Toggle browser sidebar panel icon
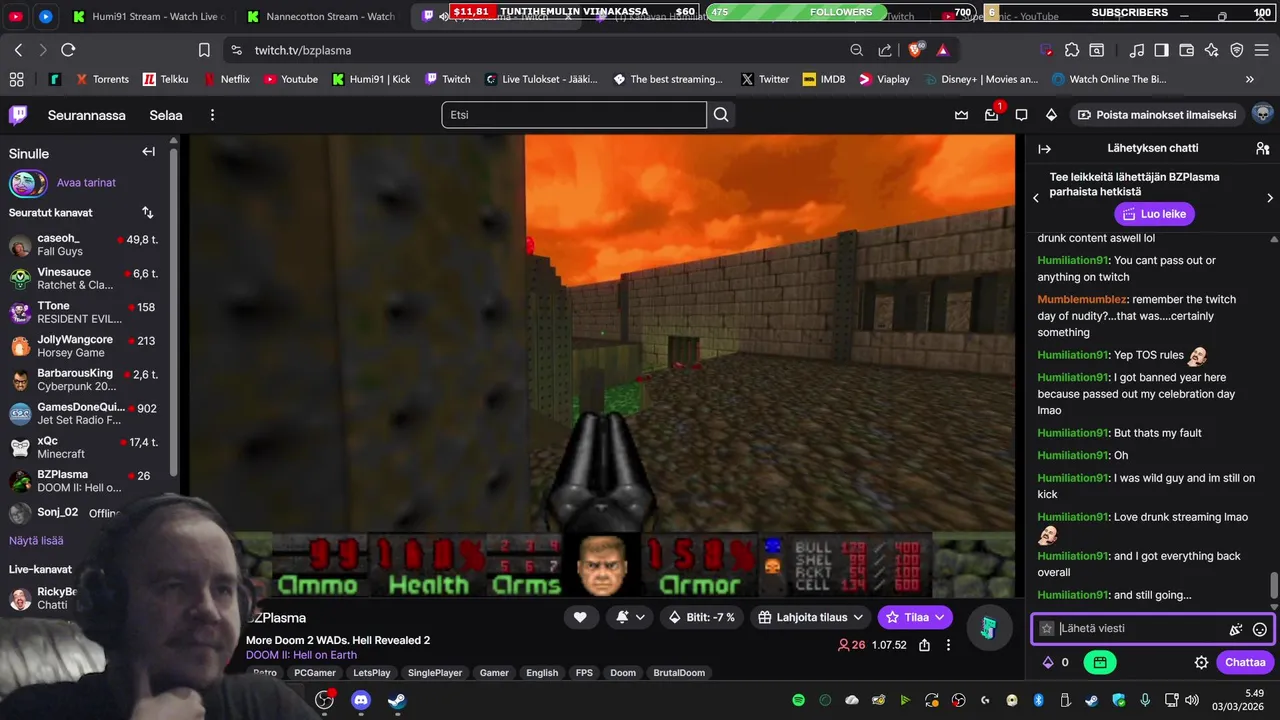The image size is (1280, 720). point(1161,50)
